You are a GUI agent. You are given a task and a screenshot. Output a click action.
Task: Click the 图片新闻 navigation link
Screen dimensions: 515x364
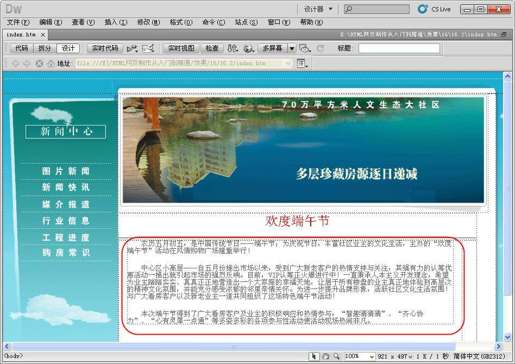66,171
